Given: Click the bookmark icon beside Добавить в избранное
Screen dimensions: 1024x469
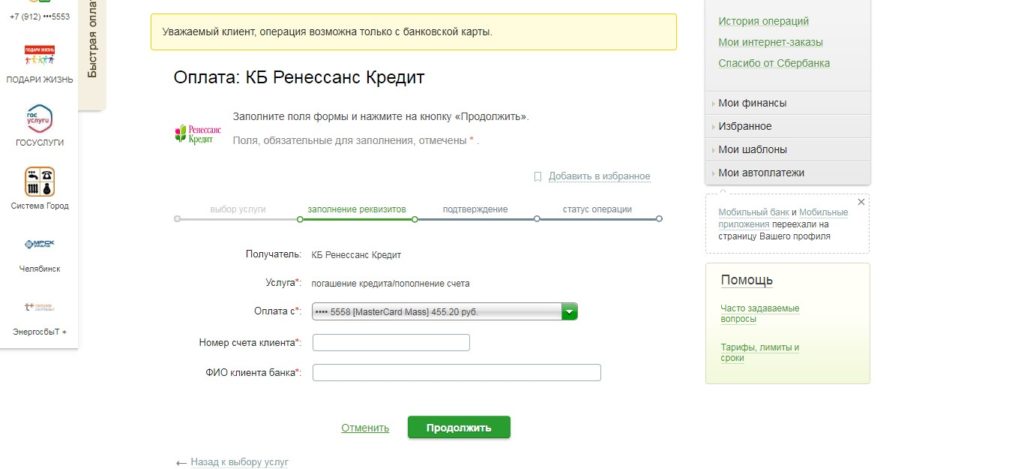Looking at the screenshot, I should click(x=537, y=176).
